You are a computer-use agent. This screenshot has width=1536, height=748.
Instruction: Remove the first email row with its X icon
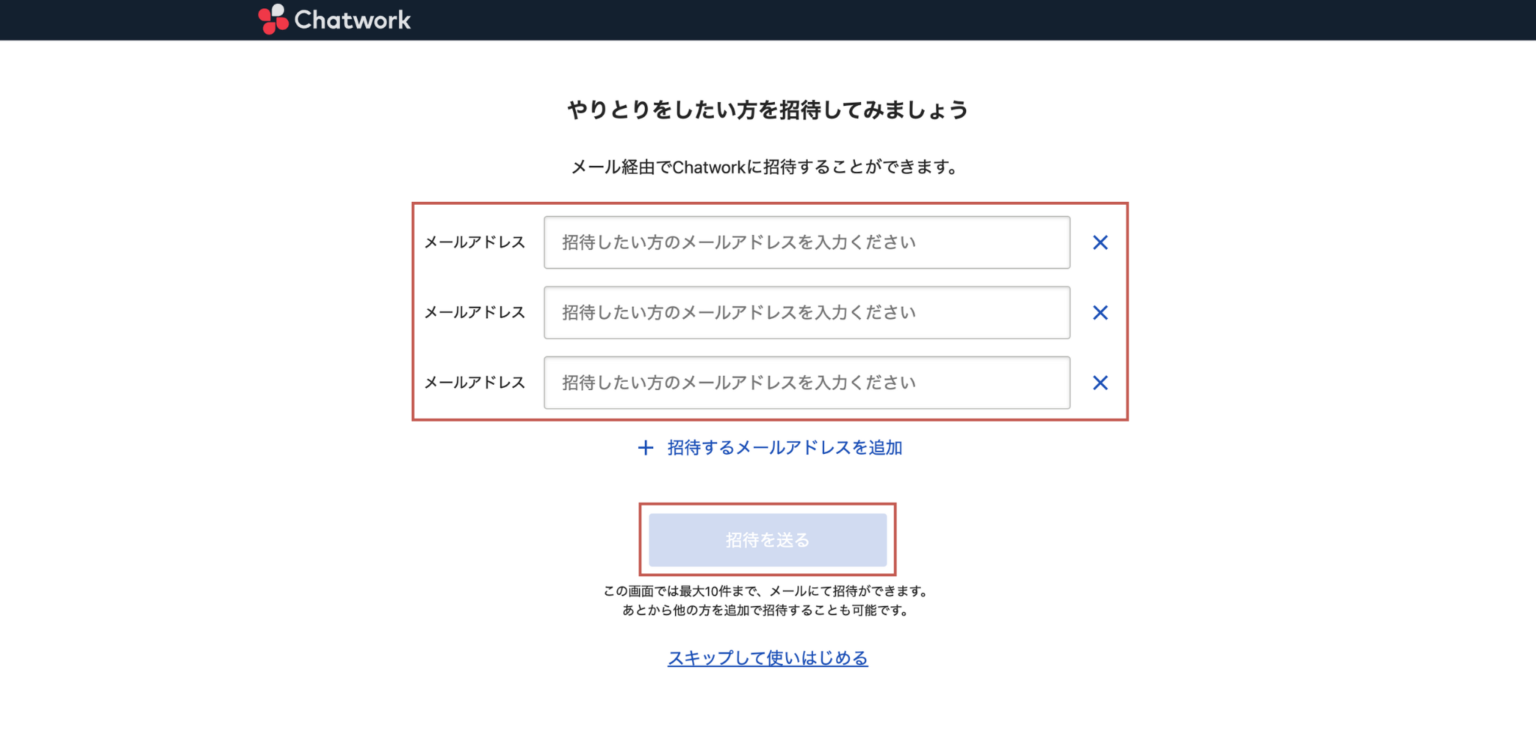[x=1100, y=242]
